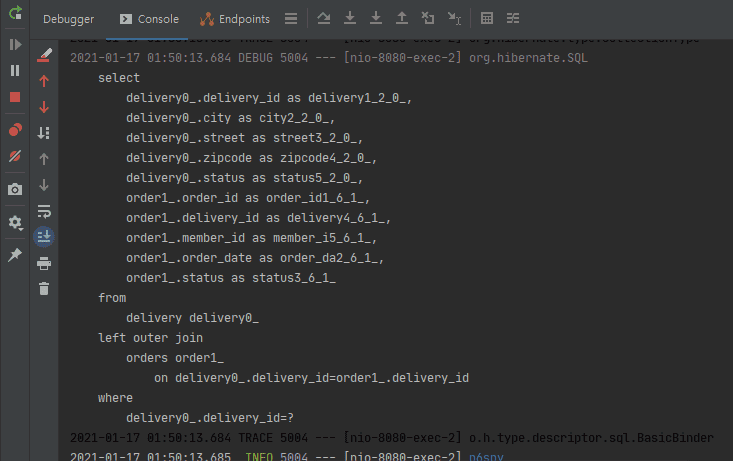Click the org.hibernate.SQL log line

[329, 58]
